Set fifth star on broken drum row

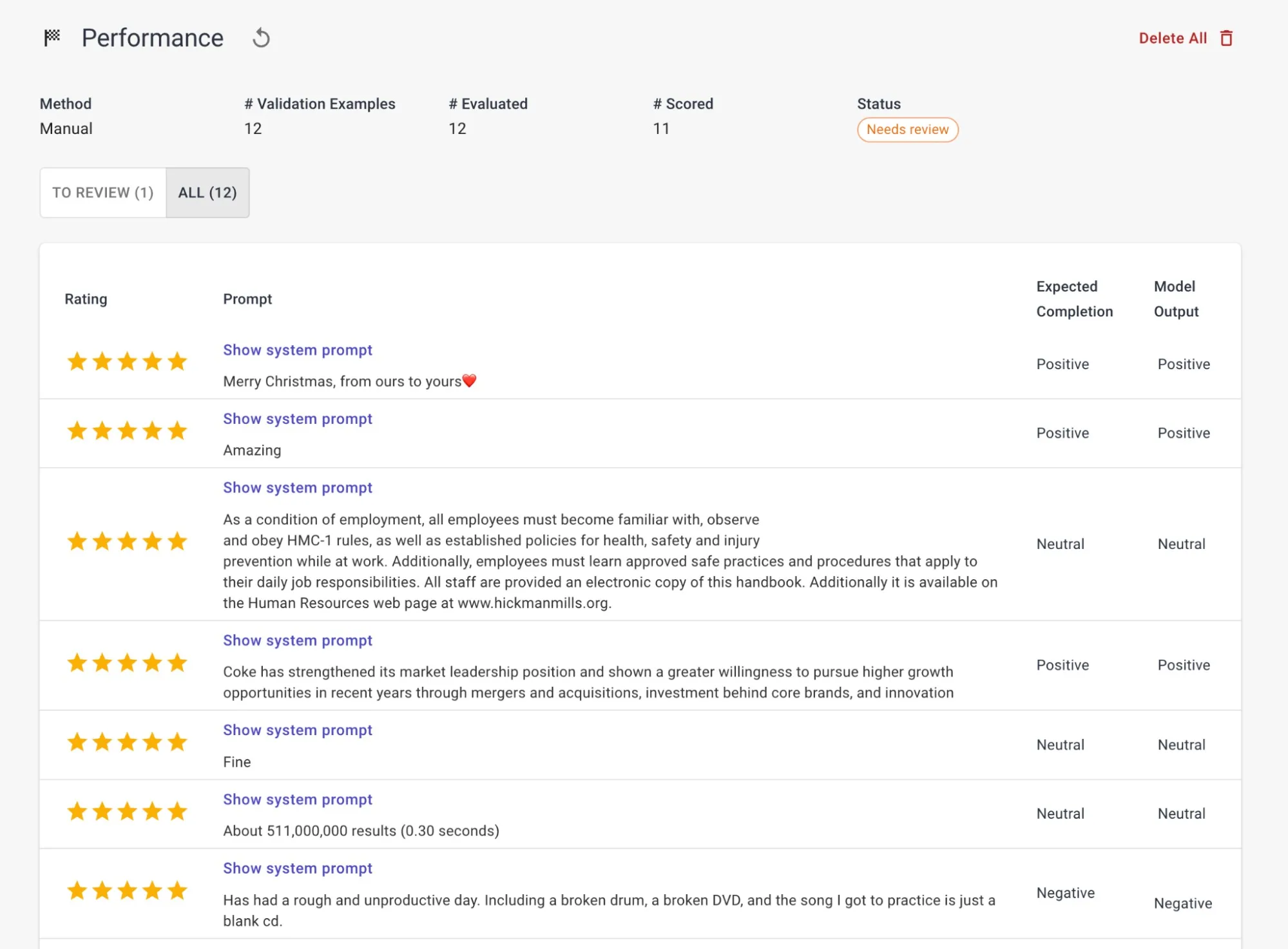point(177,891)
